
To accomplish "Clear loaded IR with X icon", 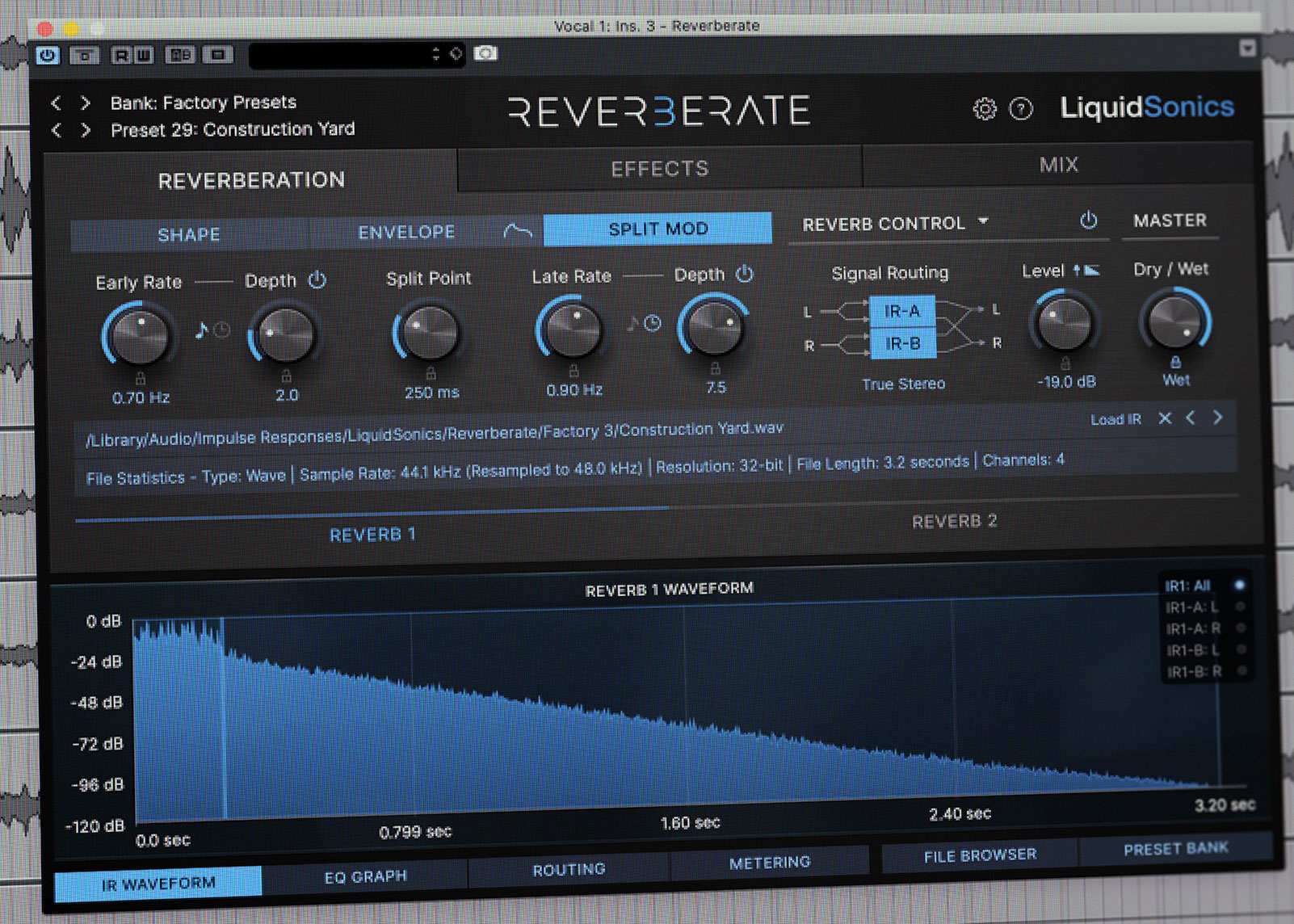I will click(x=1165, y=418).
